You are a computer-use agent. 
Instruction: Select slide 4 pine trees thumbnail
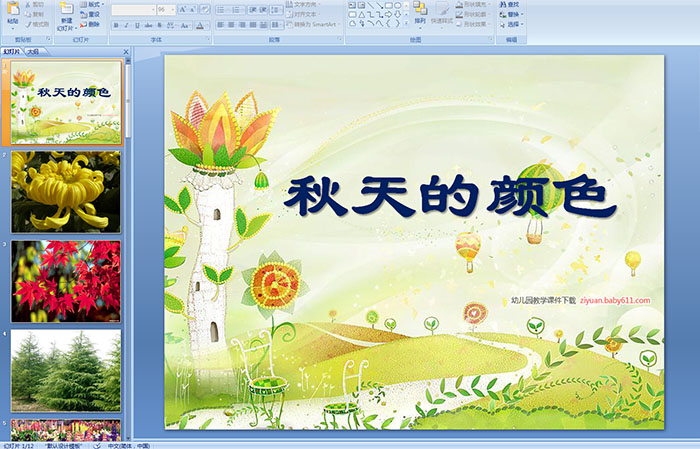click(x=66, y=370)
